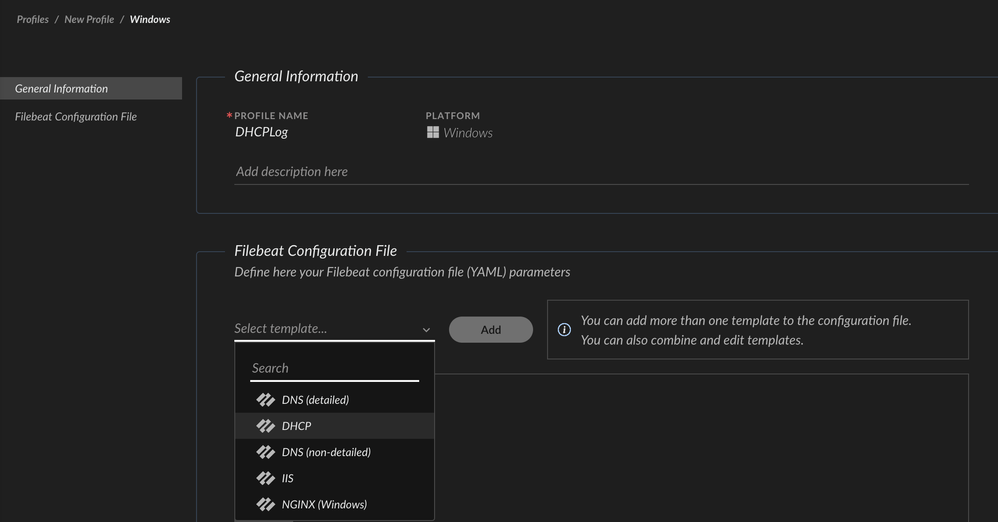998x522 pixels.
Task: Click the NGINX (Windows) template icon
Action: [265, 504]
